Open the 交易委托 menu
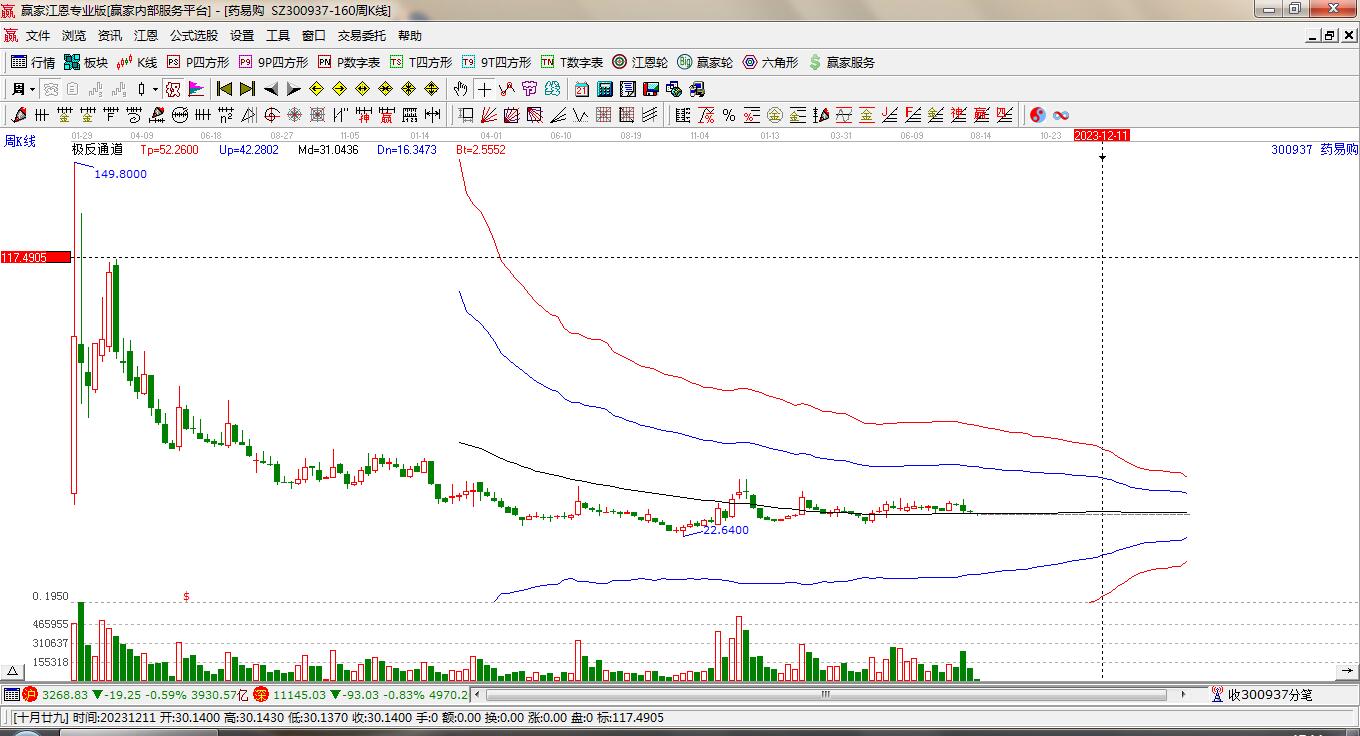This screenshot has width=1360, height=736. pos(361,36)
